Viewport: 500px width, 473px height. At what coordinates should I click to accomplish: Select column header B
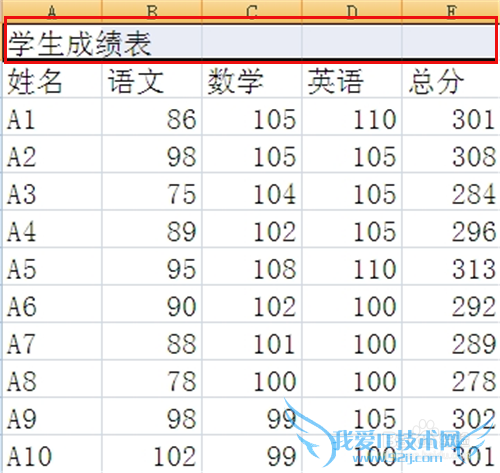pos(152,10)
